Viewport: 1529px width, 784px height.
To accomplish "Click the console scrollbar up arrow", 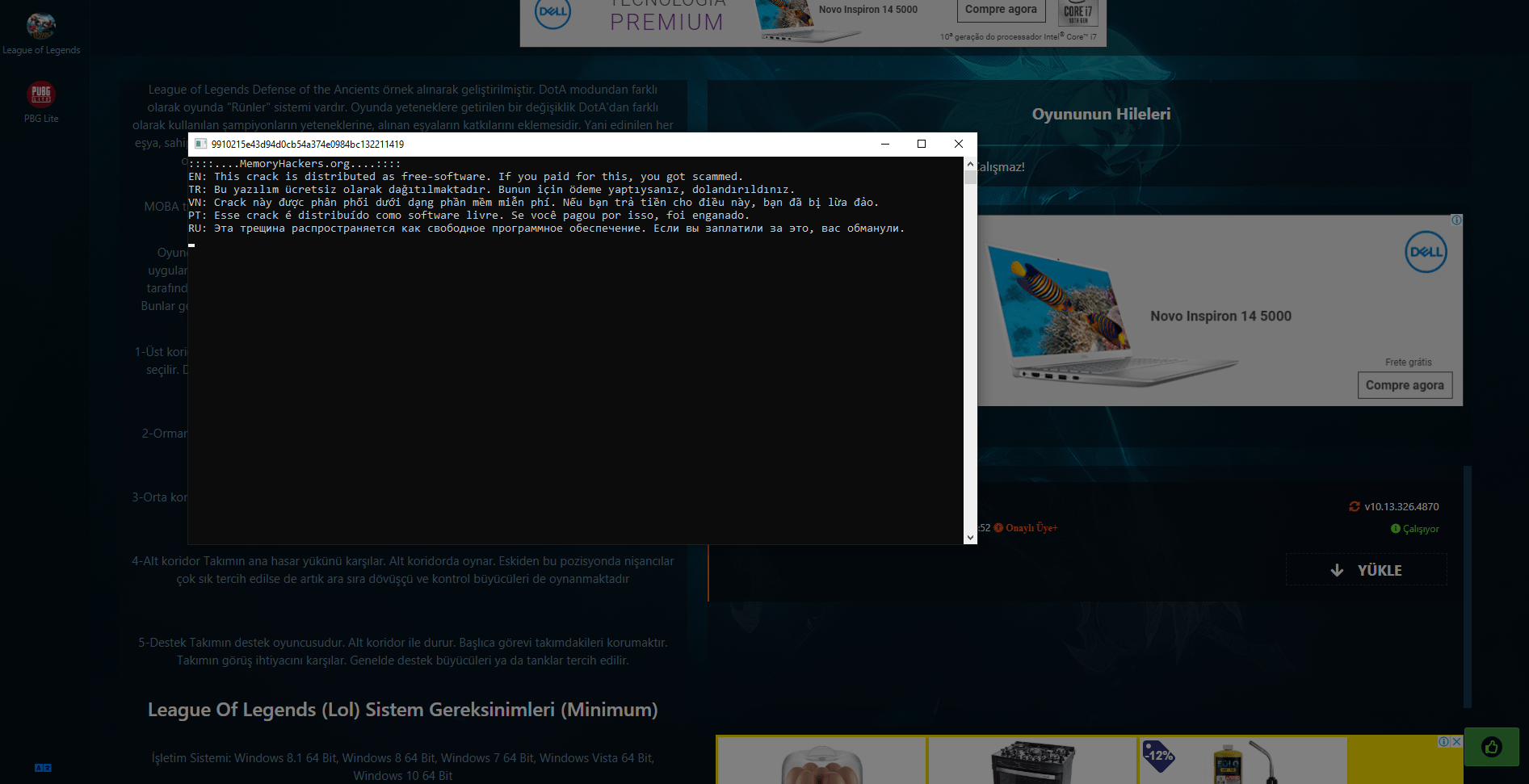I will click(x=970, y=164).
